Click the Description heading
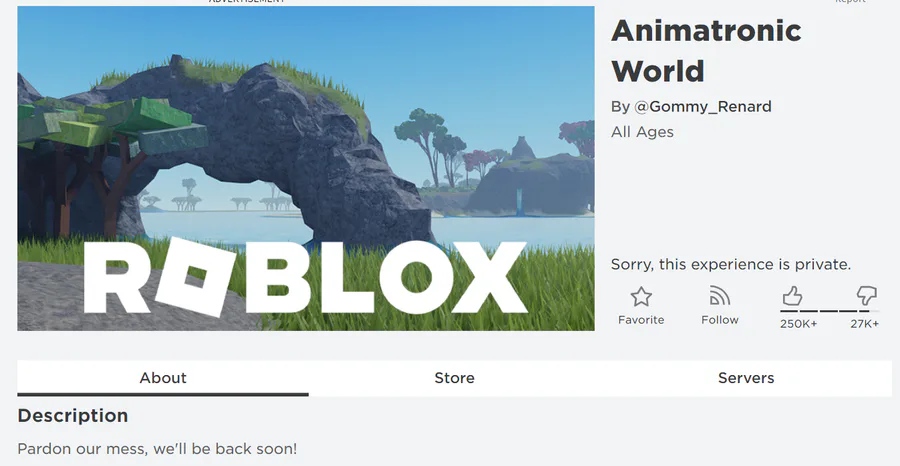Screen dimensions: 900x466 (73, 415)
